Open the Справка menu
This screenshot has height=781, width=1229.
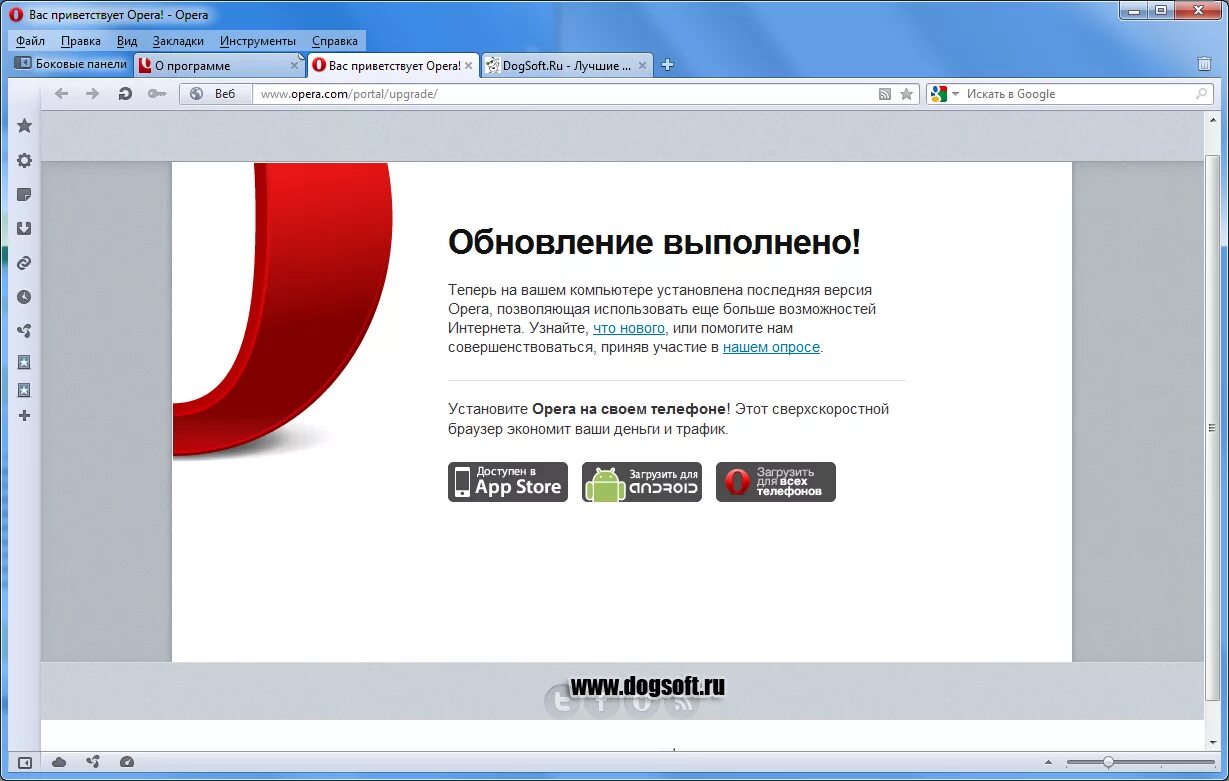tap(335, 41)
